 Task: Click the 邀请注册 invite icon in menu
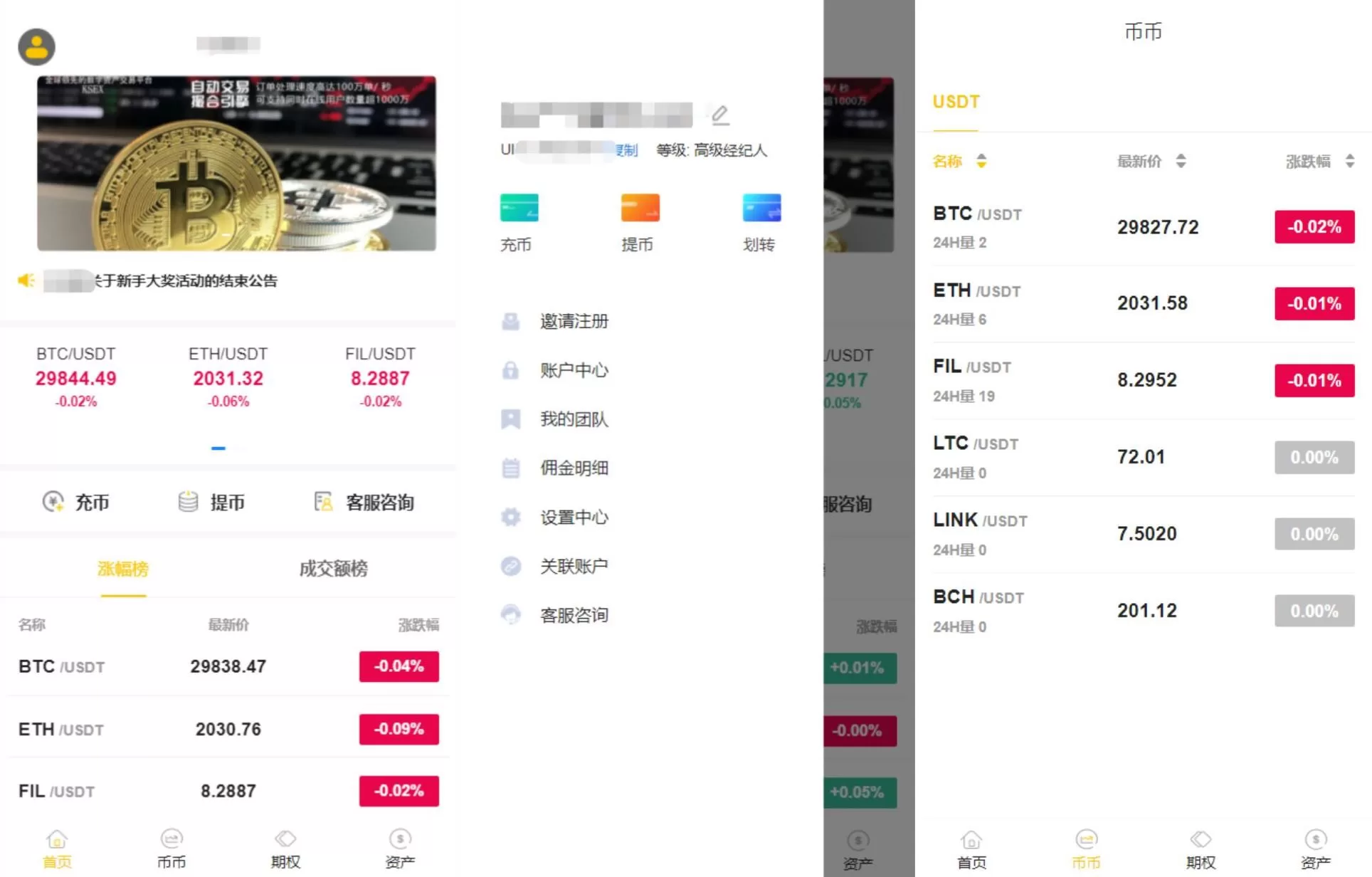click(510, 322)
